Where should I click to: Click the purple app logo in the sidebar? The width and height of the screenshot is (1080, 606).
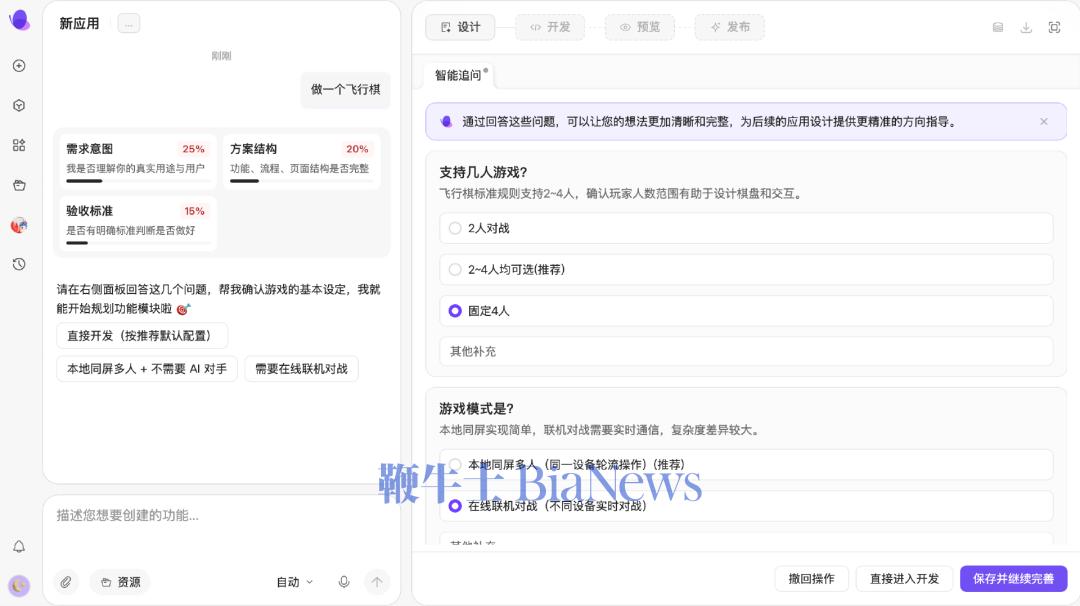(x=19, y=20)
